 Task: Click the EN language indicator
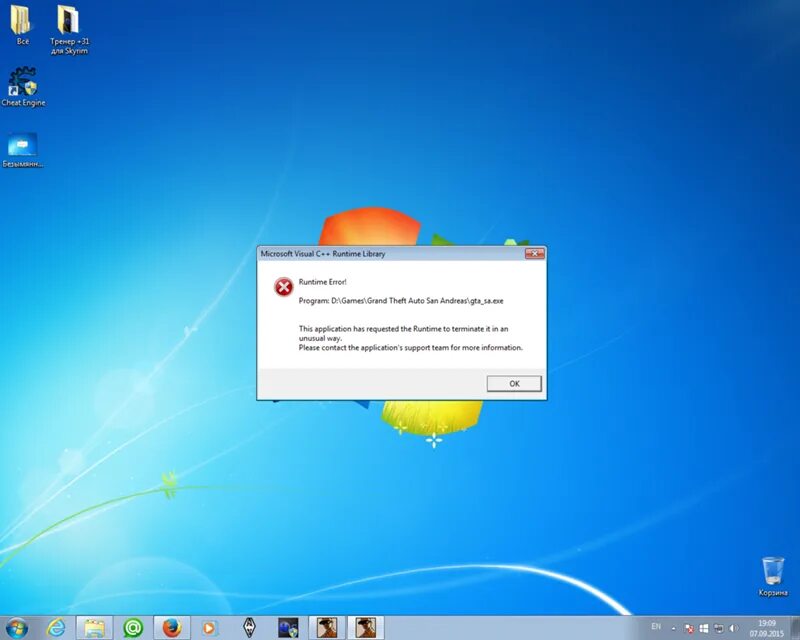click(x=656, y=627)
